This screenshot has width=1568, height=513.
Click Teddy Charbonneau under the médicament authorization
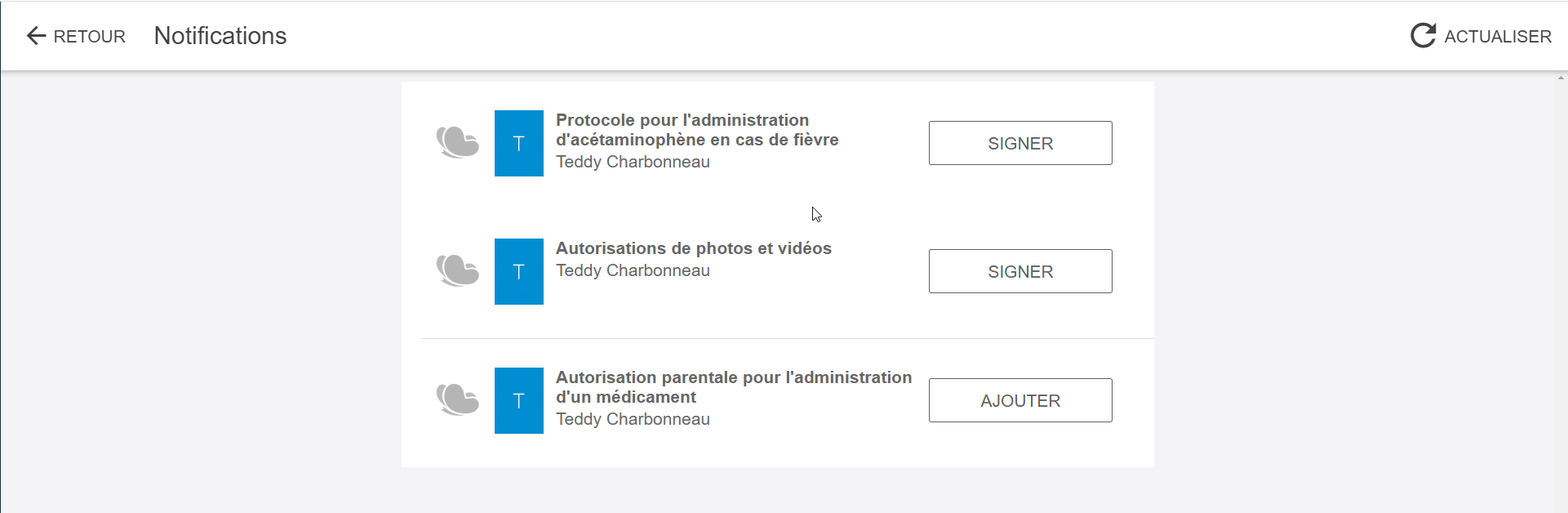click(633, 419)
